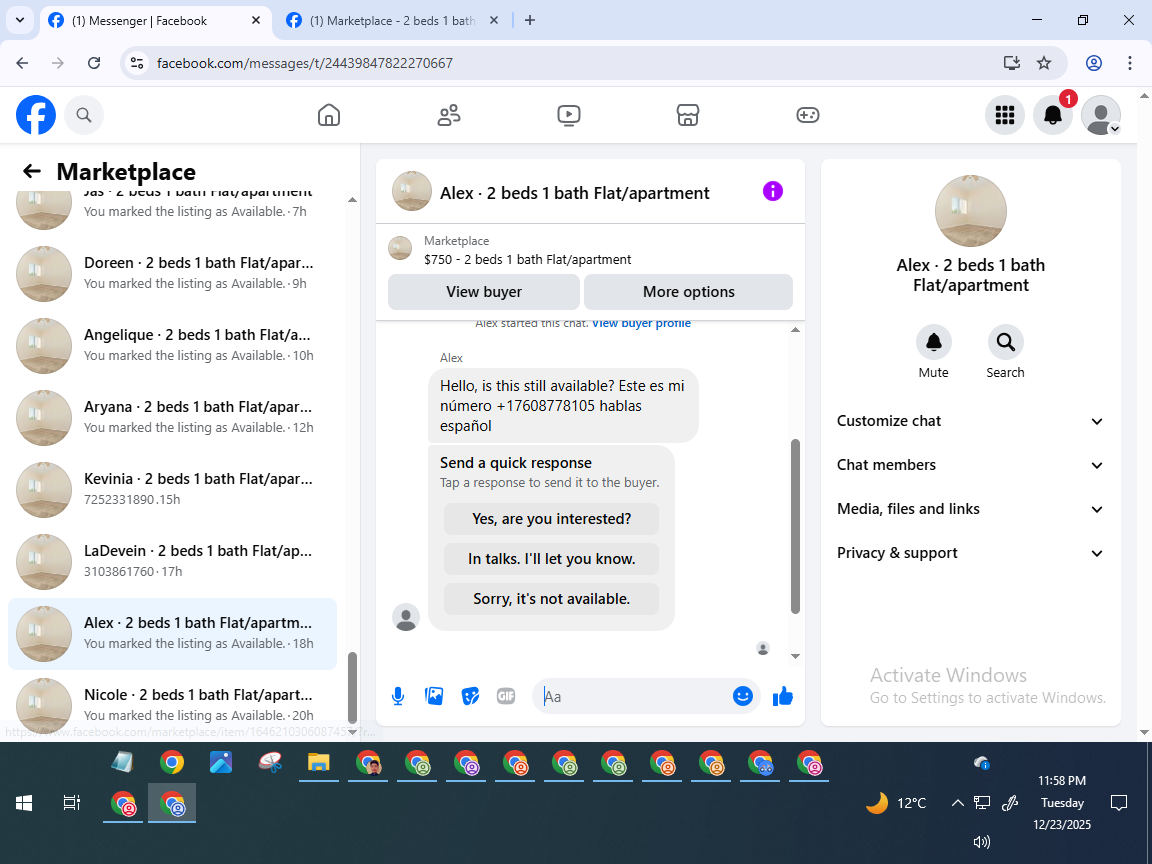Image resolution: width=1152 pixels, height=864 pixels.
Task: Open View buyer profile link
Action: [641, 323]
